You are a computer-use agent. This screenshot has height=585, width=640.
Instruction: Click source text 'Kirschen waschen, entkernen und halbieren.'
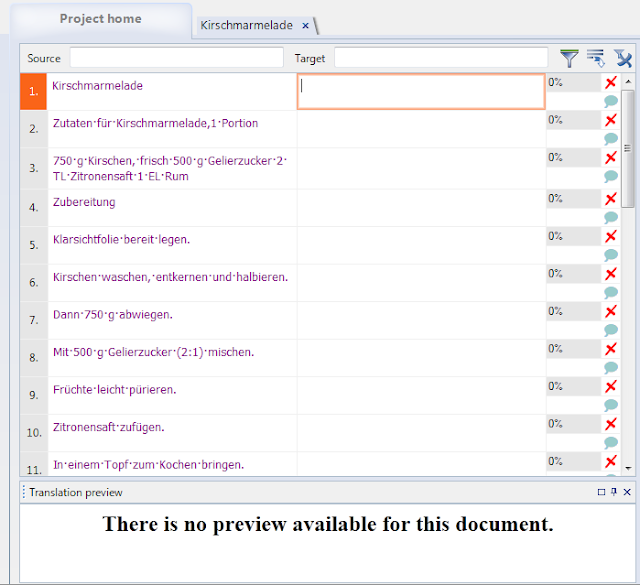click(171, 277)
